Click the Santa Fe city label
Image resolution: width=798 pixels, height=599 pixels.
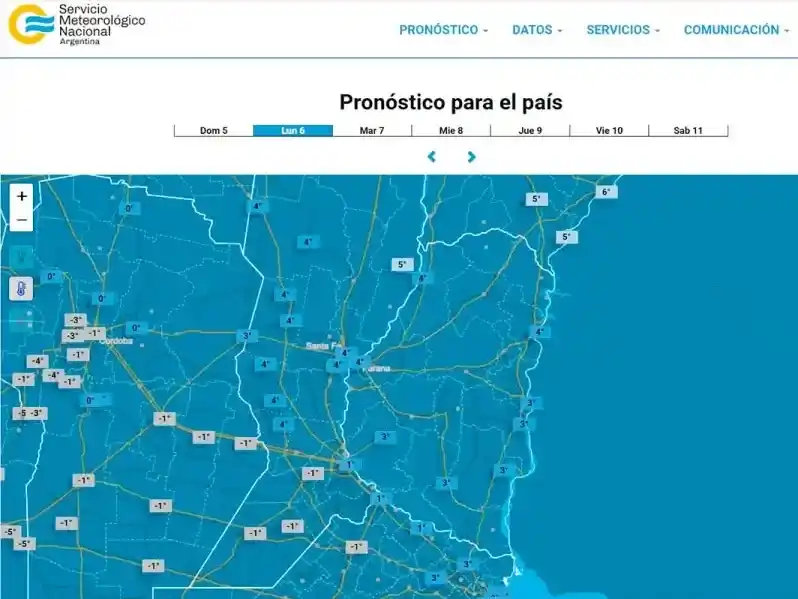point(323,346)
